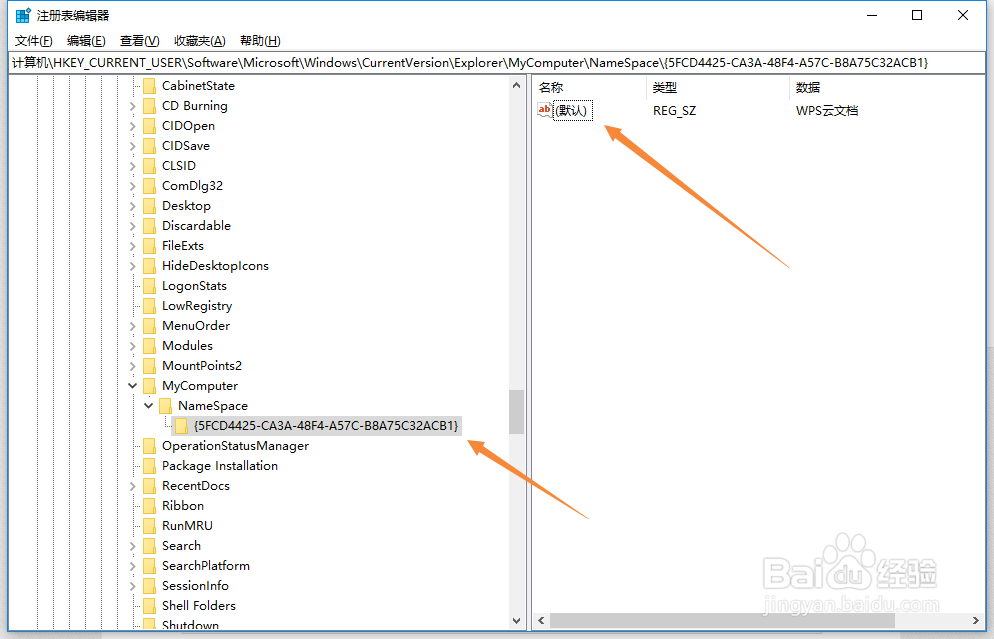
Task: Click the {5FCD4425...} key folder icon
Action: [x=181, y=426]
